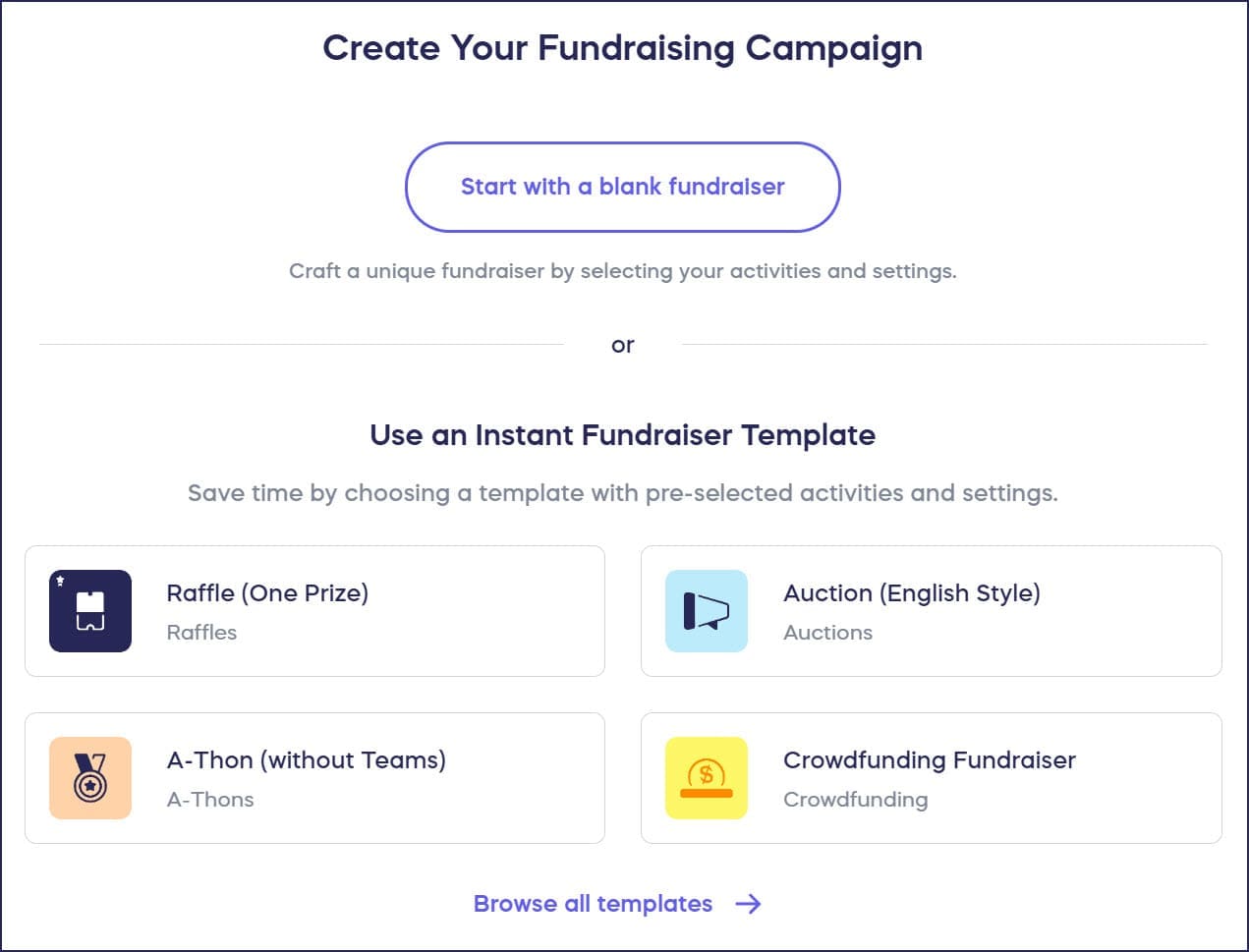Click the crowdfunding dollar coin icon
The image size is (1249, 952).
[x=706, y=778]
